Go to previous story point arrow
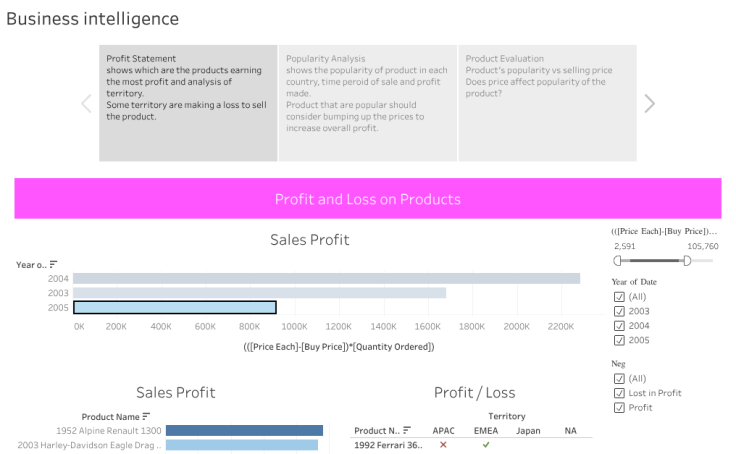 pos(86,103)
